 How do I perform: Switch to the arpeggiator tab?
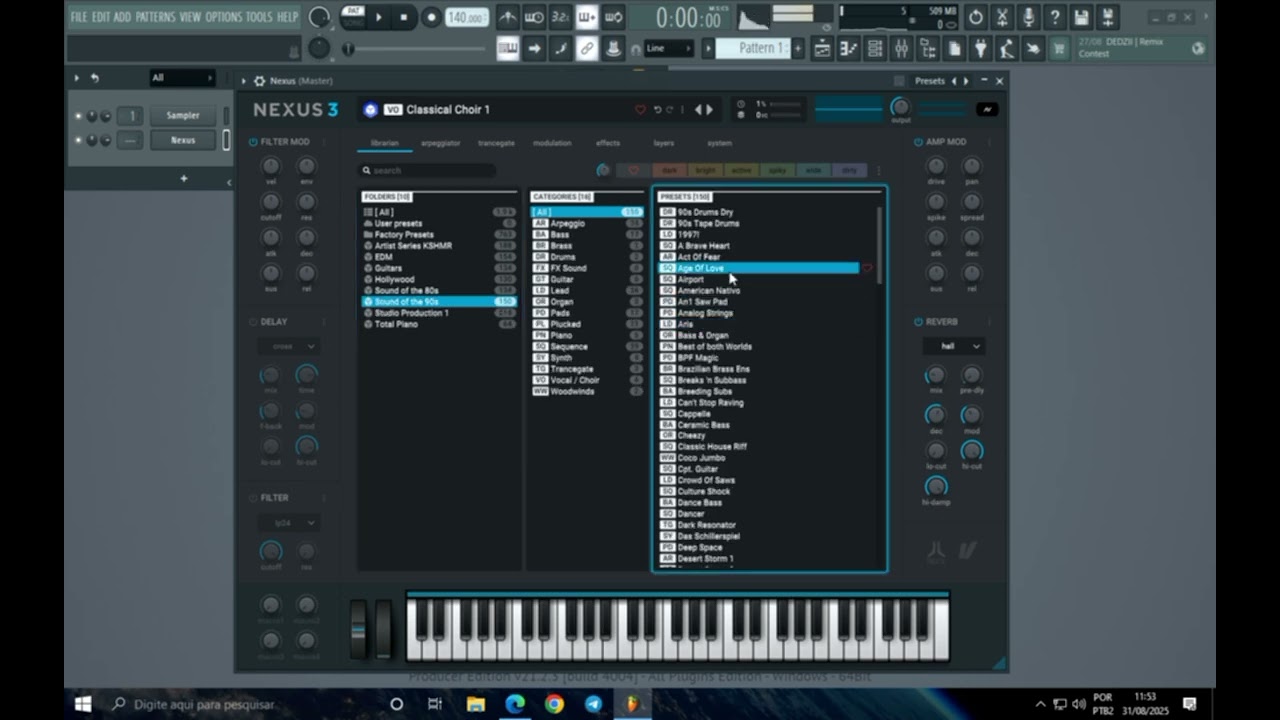tap(441, 143)
